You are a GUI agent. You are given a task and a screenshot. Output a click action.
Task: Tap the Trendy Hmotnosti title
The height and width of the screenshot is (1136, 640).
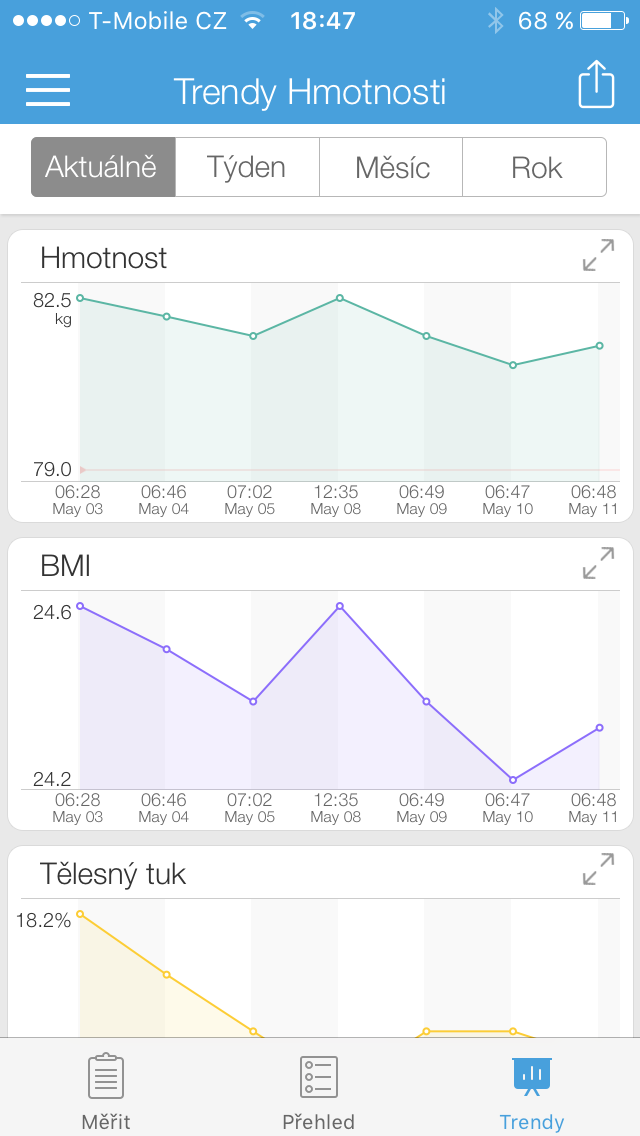click(310, 91)
